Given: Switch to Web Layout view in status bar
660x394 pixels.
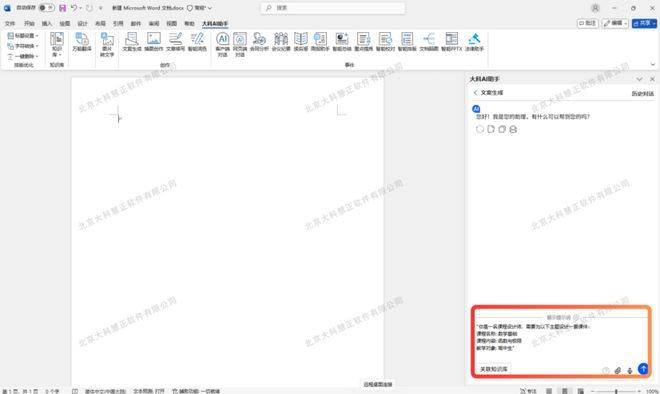Looking at the screenshot, I should click(x=580, y=391).
